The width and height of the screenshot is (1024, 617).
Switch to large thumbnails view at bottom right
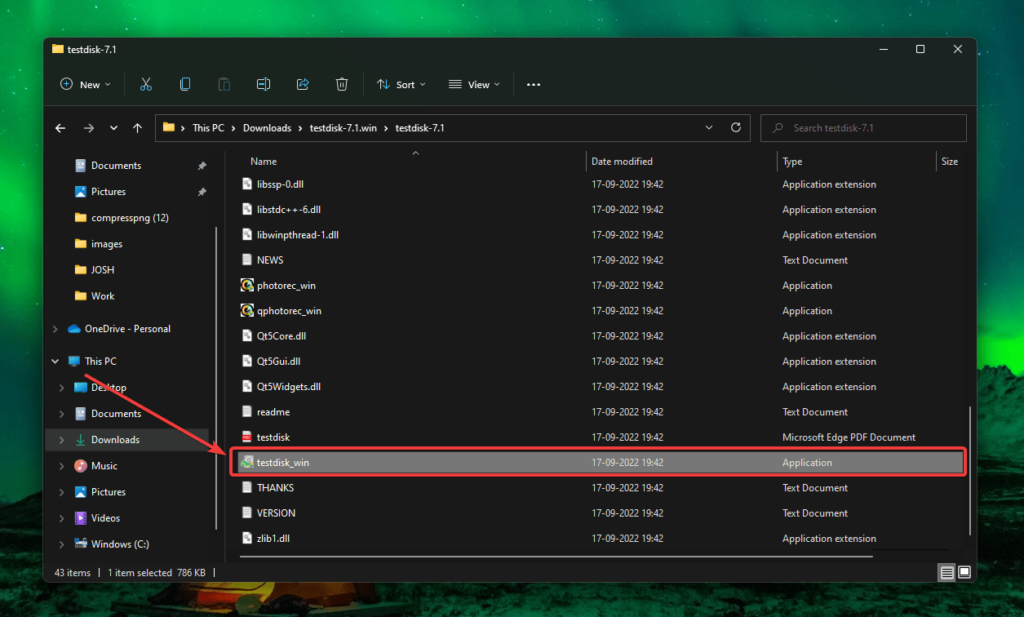tap(964, 572)
